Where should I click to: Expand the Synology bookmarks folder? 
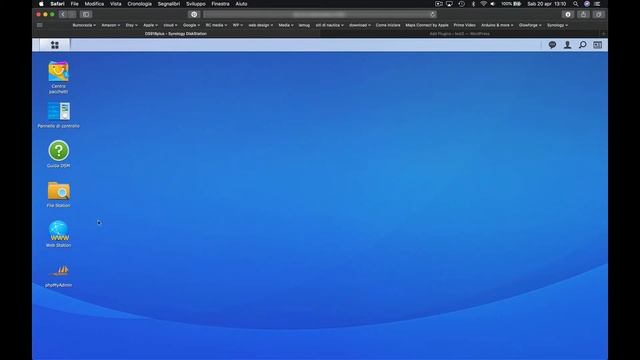tap(557, 25)
